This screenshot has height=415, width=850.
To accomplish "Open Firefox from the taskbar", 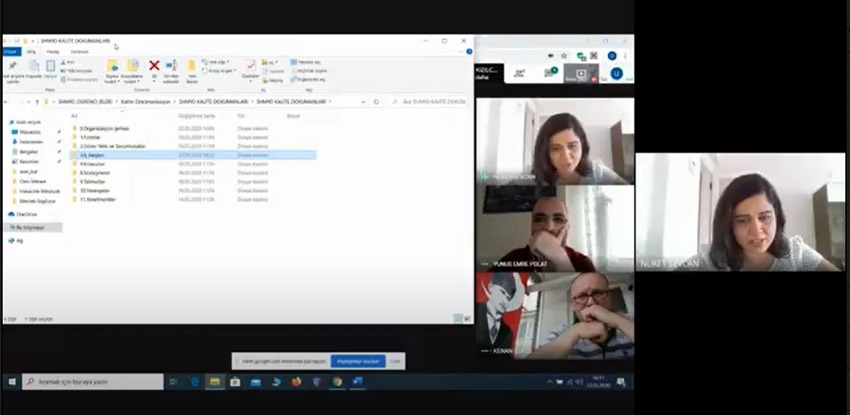I will [297, 382].
